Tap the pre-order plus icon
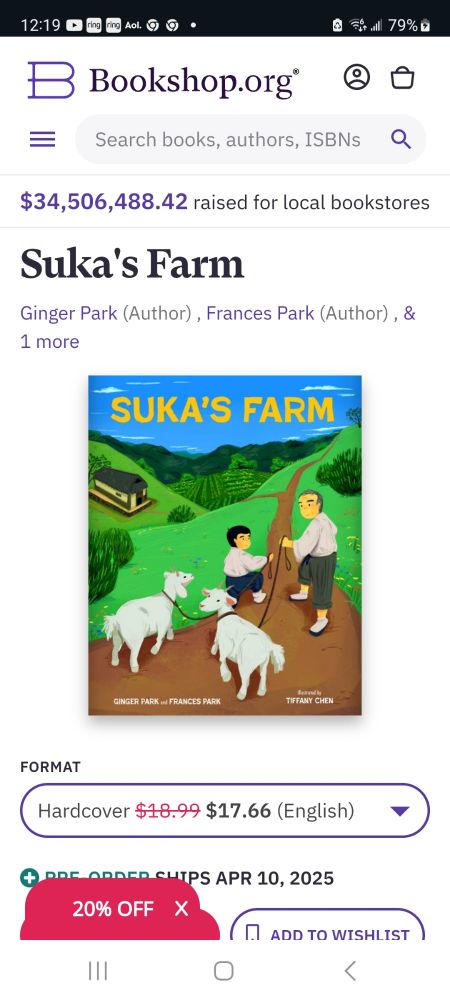The width and height of the screenshot is (450, 1000). [29, 878]
